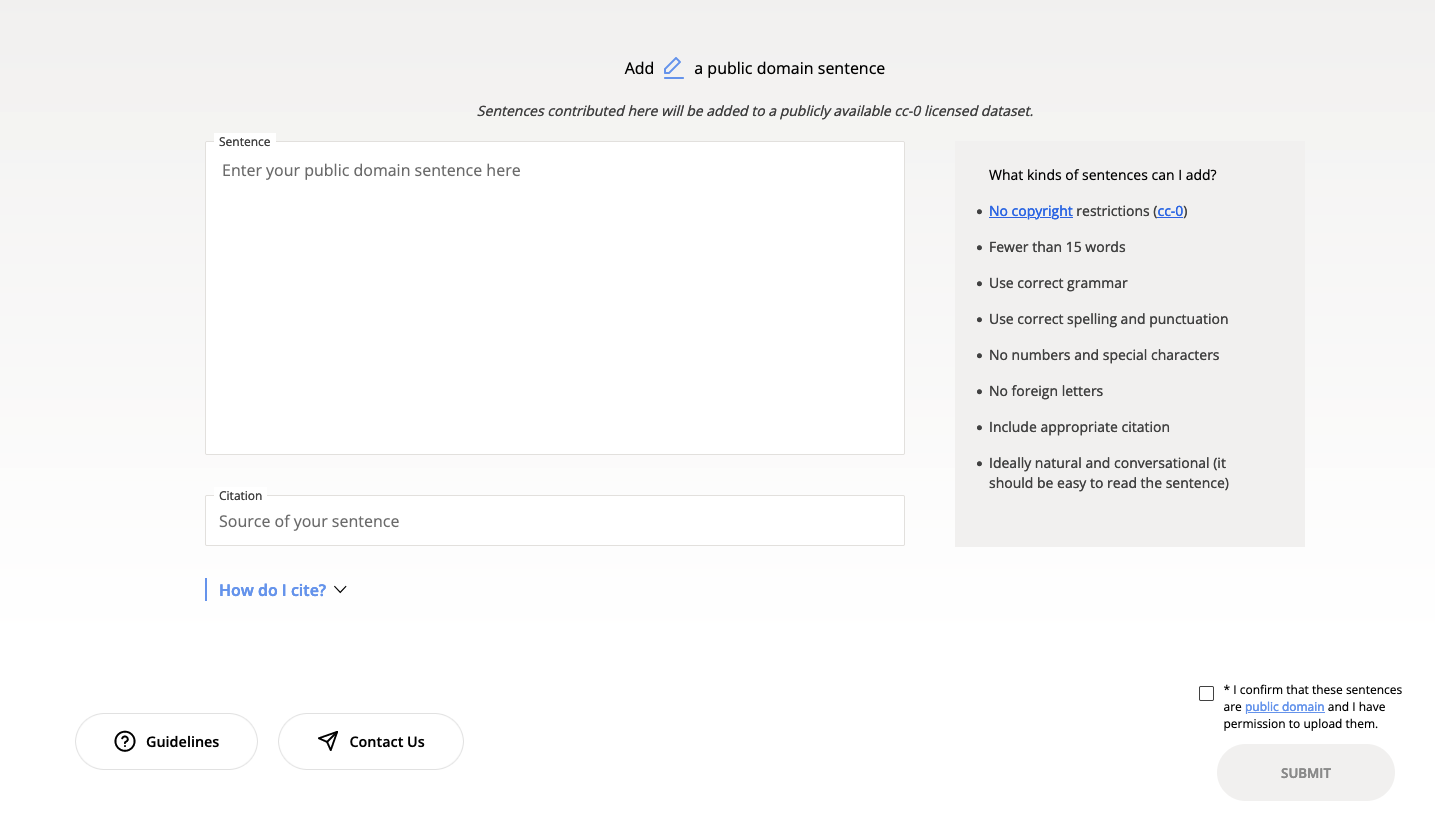1435x835 pixels.
Task: Open the No copyright link
Action: [1030, 211]
